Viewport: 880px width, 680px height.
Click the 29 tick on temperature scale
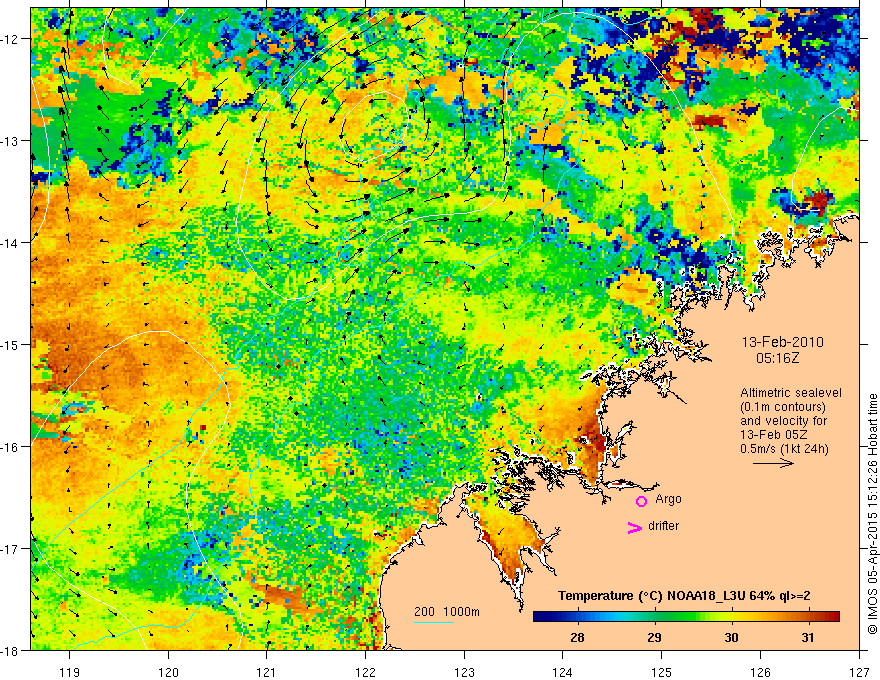pos(654,638)
